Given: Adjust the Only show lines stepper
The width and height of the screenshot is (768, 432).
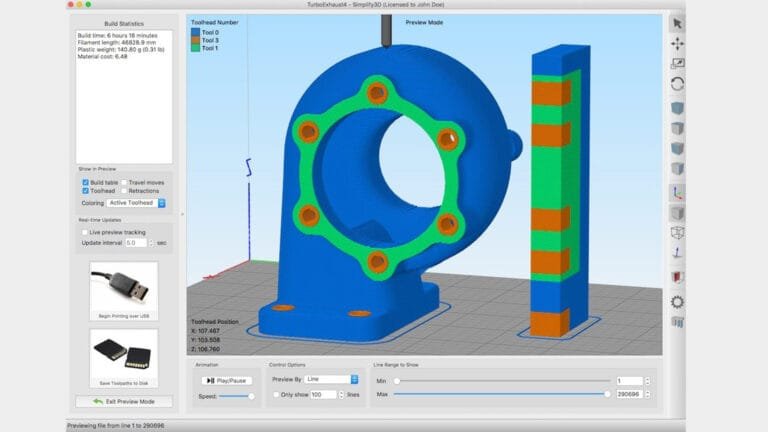Looking at the screenshot, I should tap(341, 395).
